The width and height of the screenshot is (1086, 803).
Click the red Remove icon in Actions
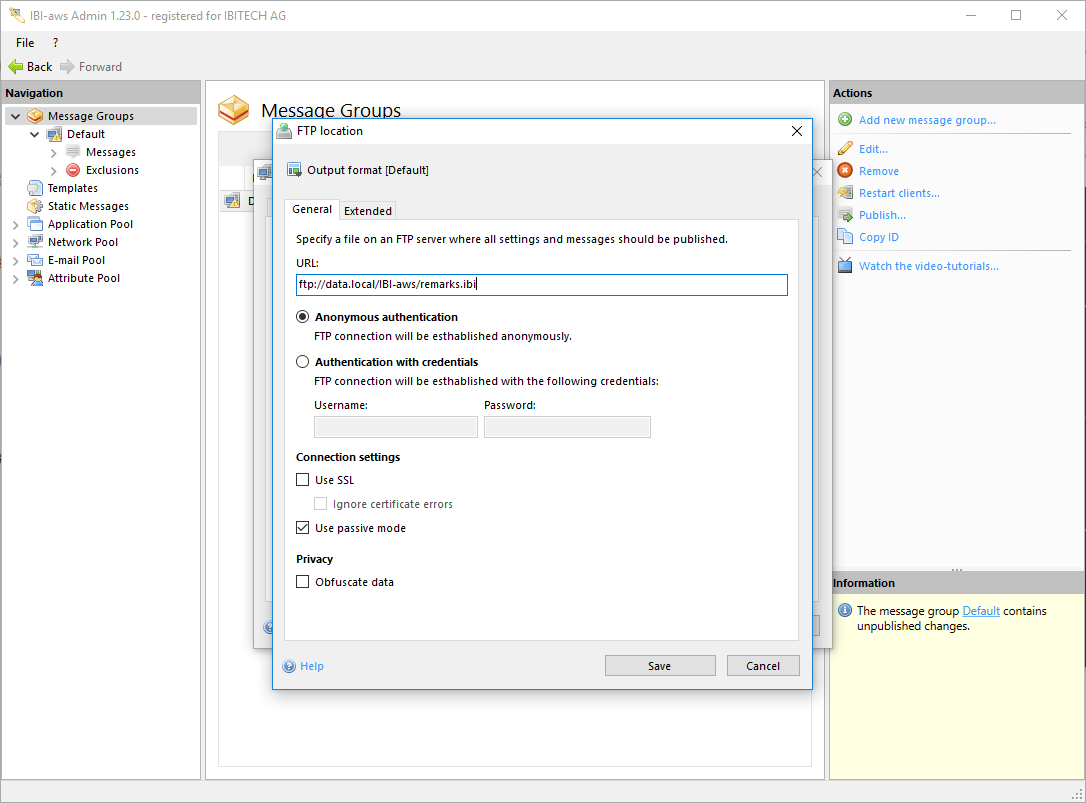point(845,171)
